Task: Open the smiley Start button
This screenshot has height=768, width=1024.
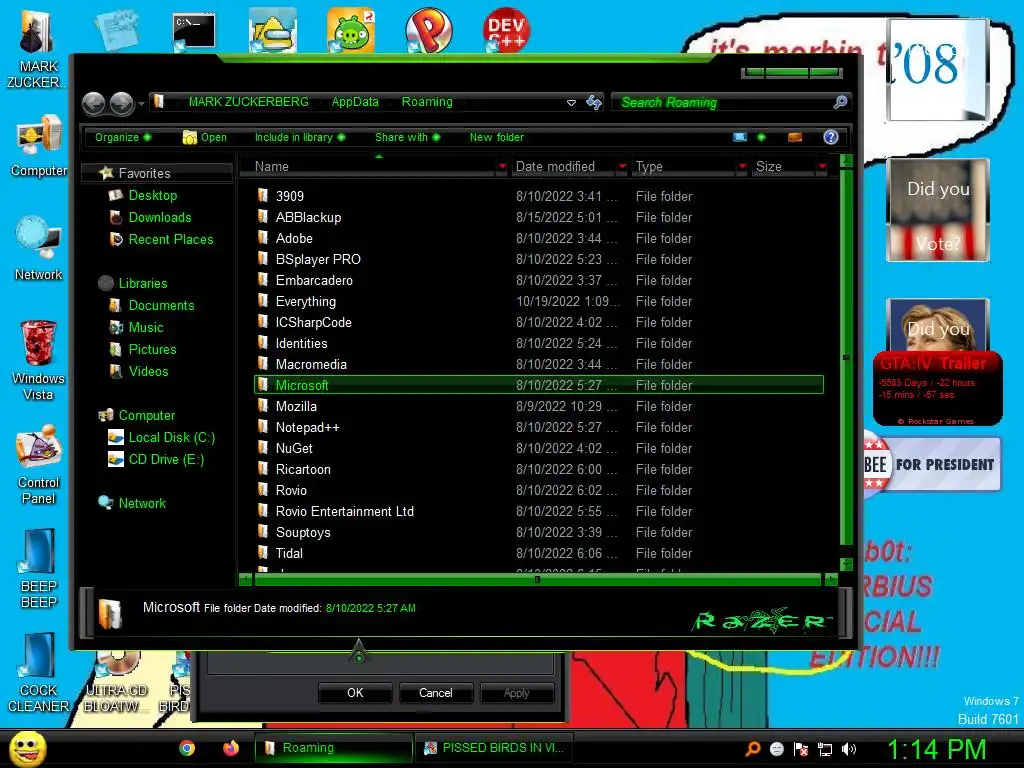Action: pos(27,748)
